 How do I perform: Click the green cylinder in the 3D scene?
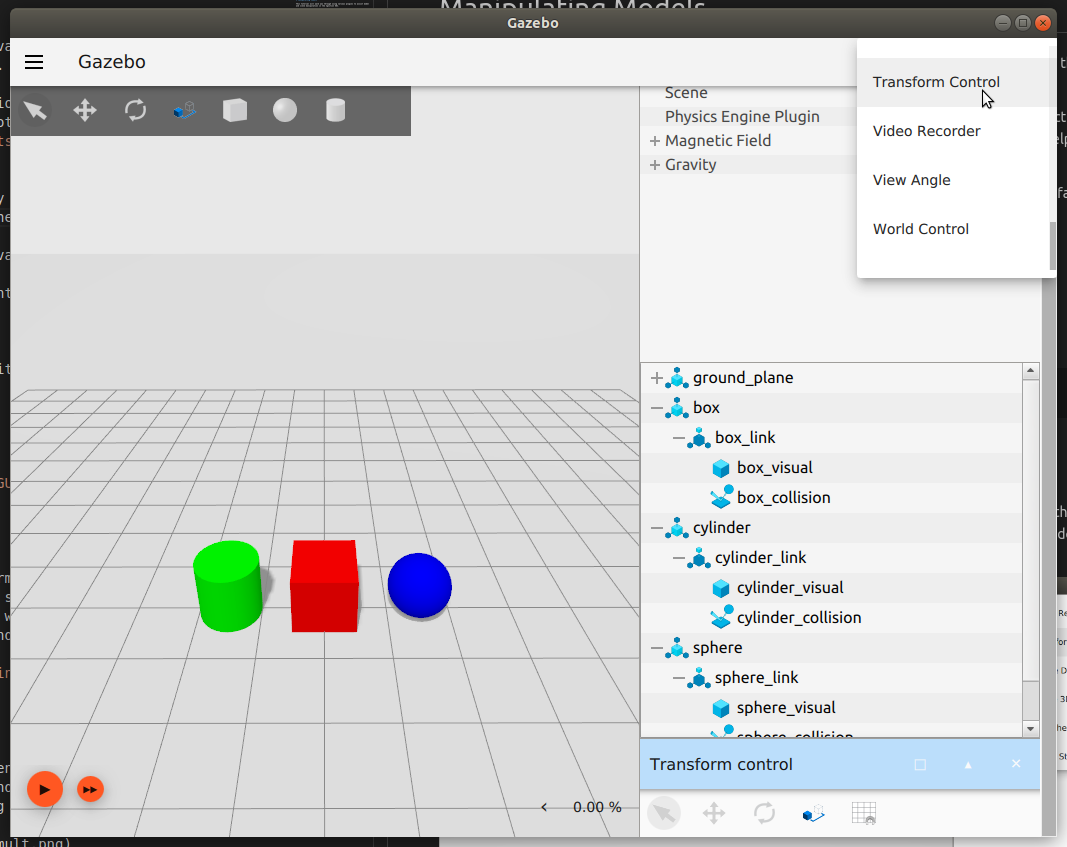(x=228, y=586)
